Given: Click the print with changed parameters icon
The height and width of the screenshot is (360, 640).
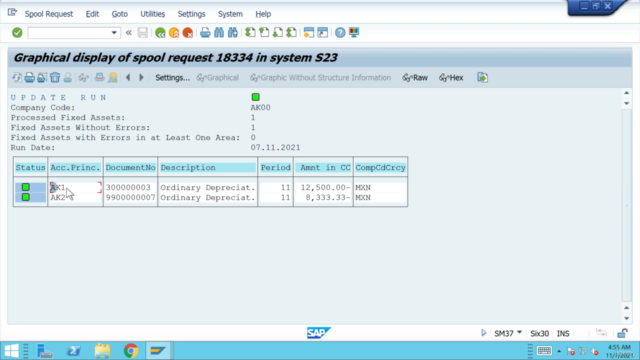Looking at the screenshot, I should pyautogui.click(x=42, y=78).
